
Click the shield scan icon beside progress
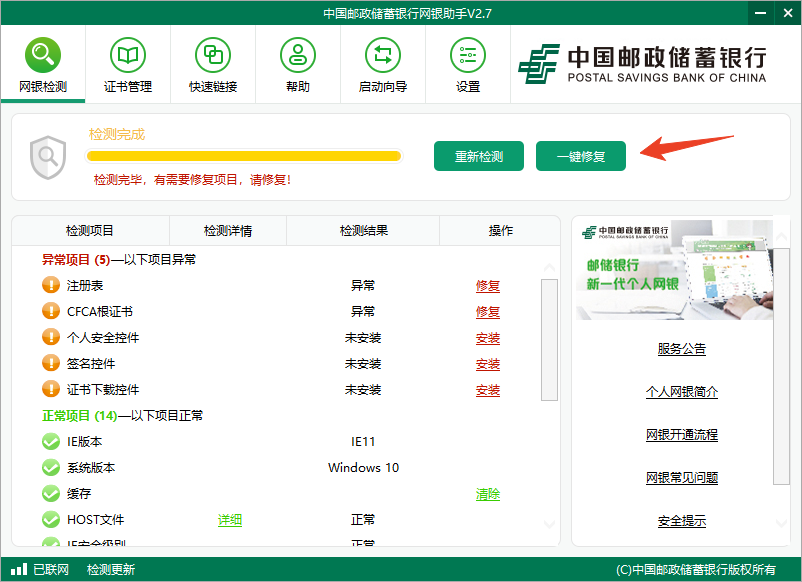[48, 157]
